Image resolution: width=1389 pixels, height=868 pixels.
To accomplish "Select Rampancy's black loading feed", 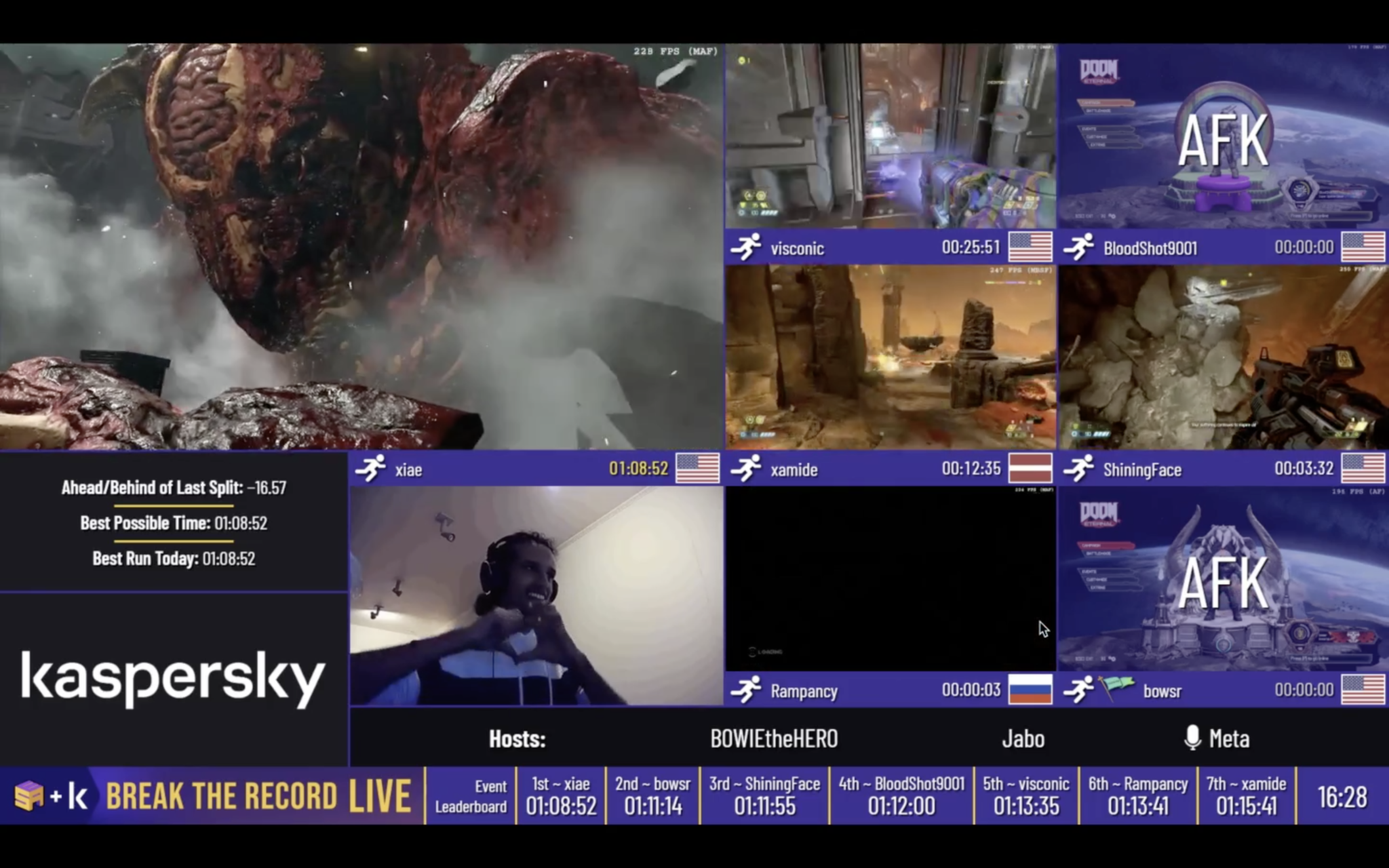I will [x=891, y=578].
